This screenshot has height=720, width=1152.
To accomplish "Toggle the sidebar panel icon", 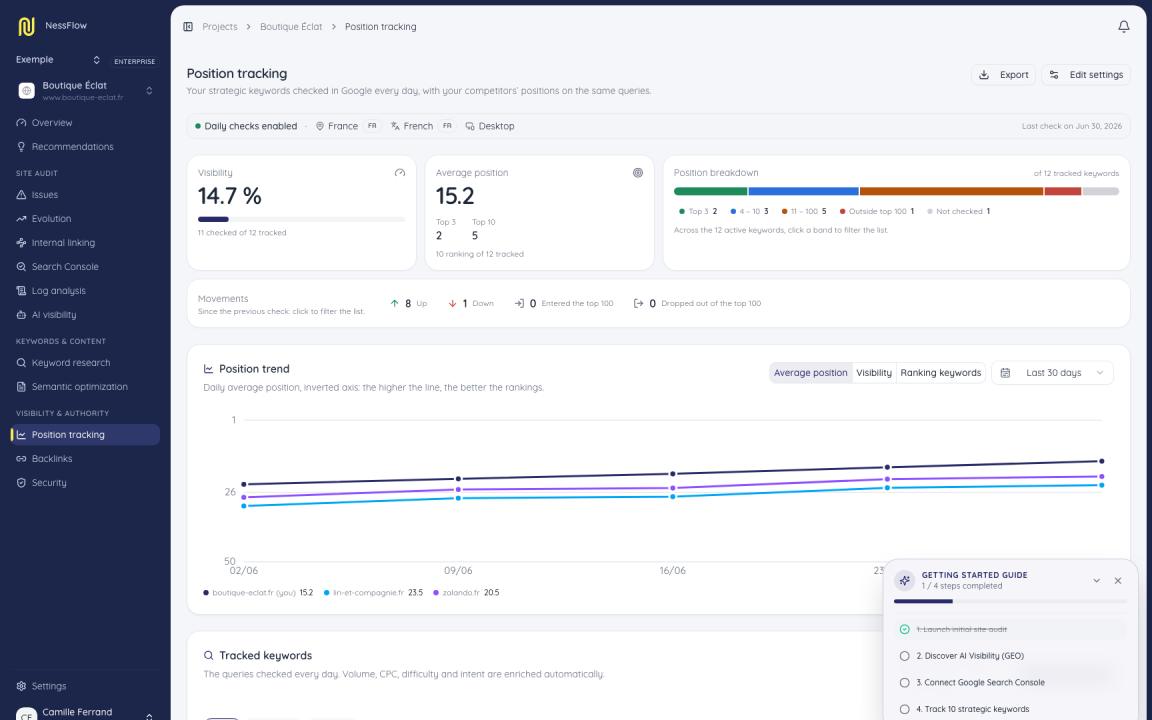I will pyautogui.click(x=188, y=26).
